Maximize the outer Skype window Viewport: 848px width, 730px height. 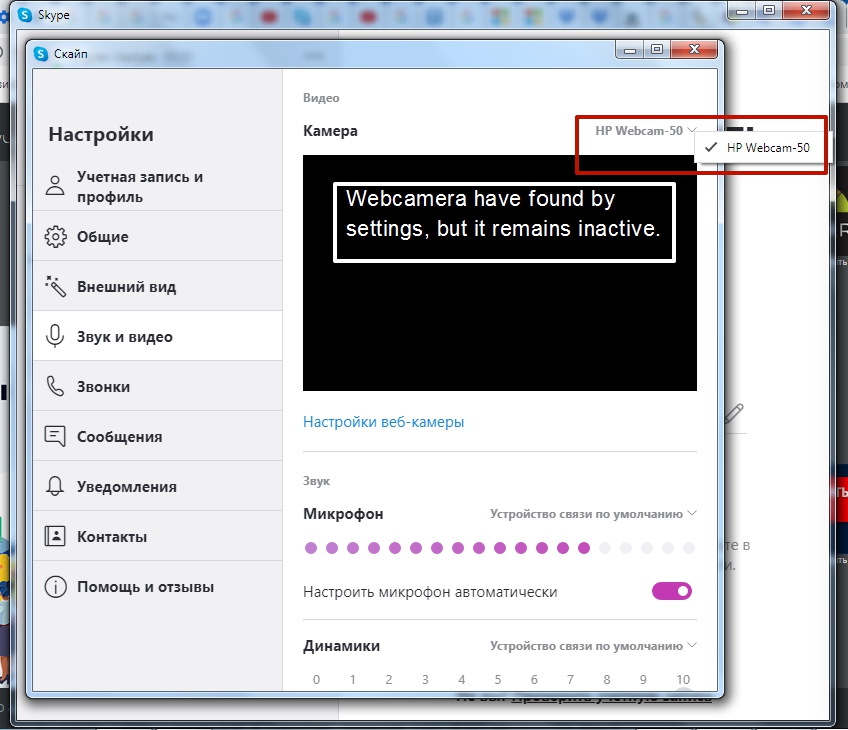coord(768,10)
